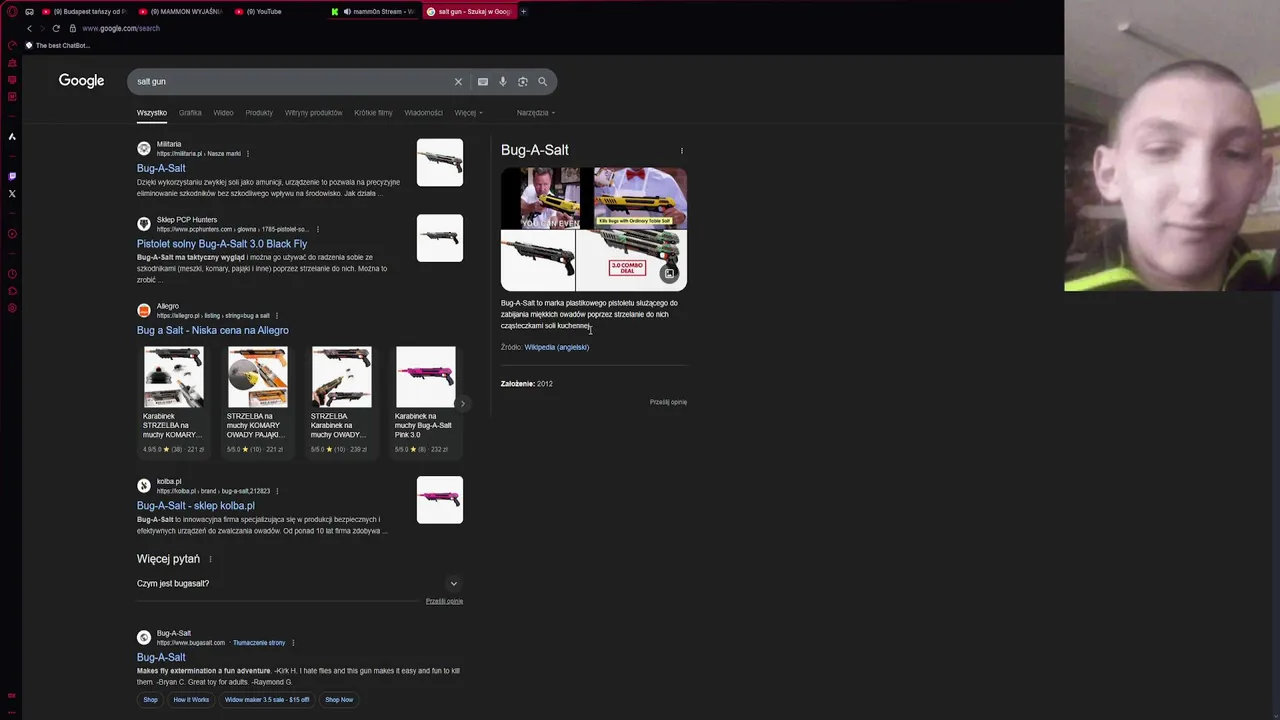Open the Twitch panel in the sidebar
Viewport: 1280px width, 720px height.
coord(12,176)
